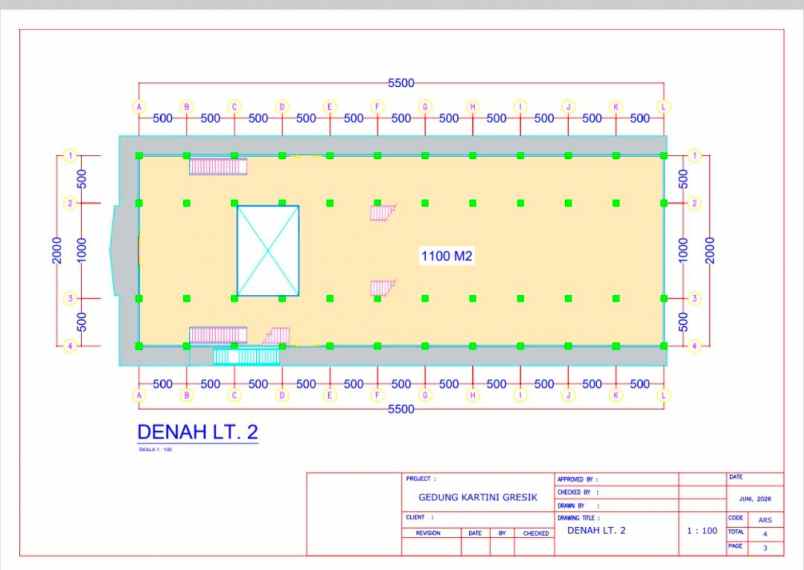804x570 pixels.
Task: Click the "CHECKED" column header in revision table
Action: point(536,534)
